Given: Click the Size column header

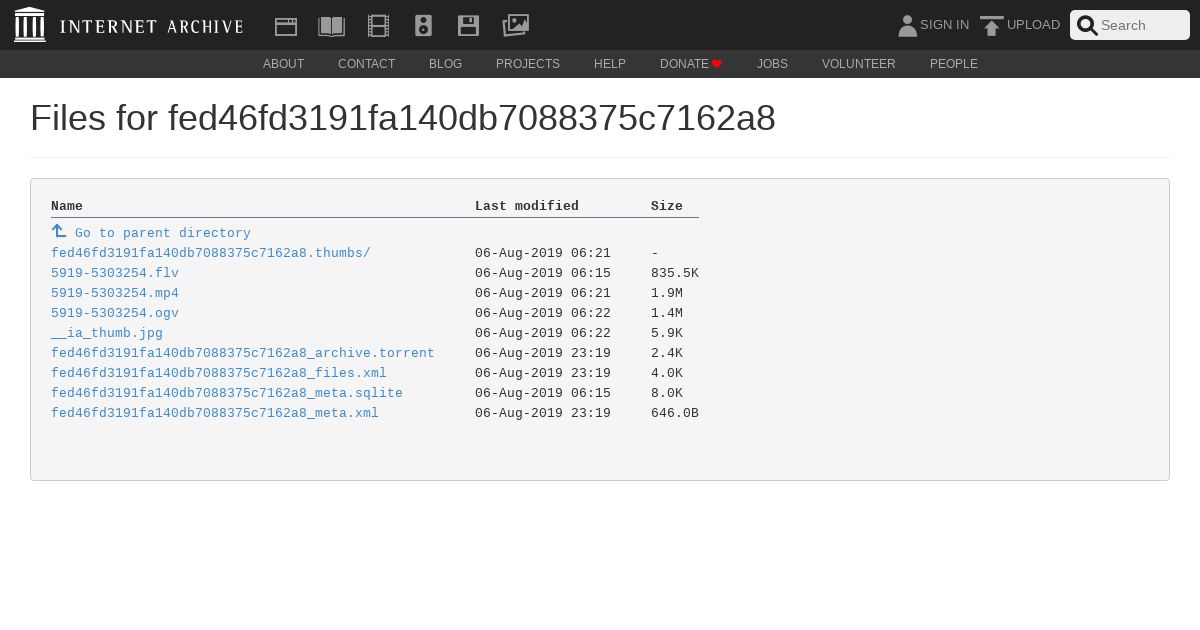Looking at the screenshot, I should (x=667, y=206).
